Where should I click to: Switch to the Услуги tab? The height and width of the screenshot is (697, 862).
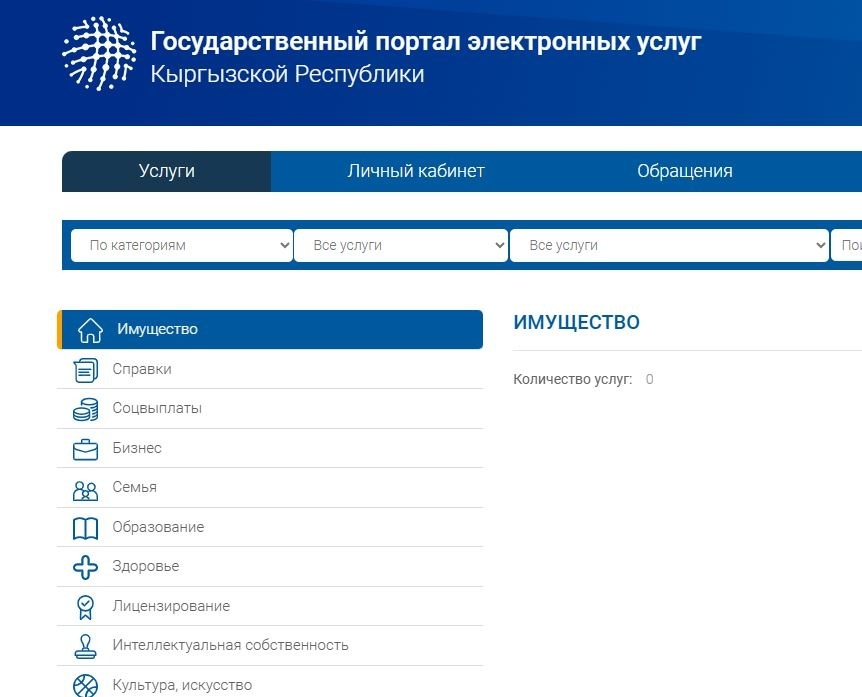(166, 171)
